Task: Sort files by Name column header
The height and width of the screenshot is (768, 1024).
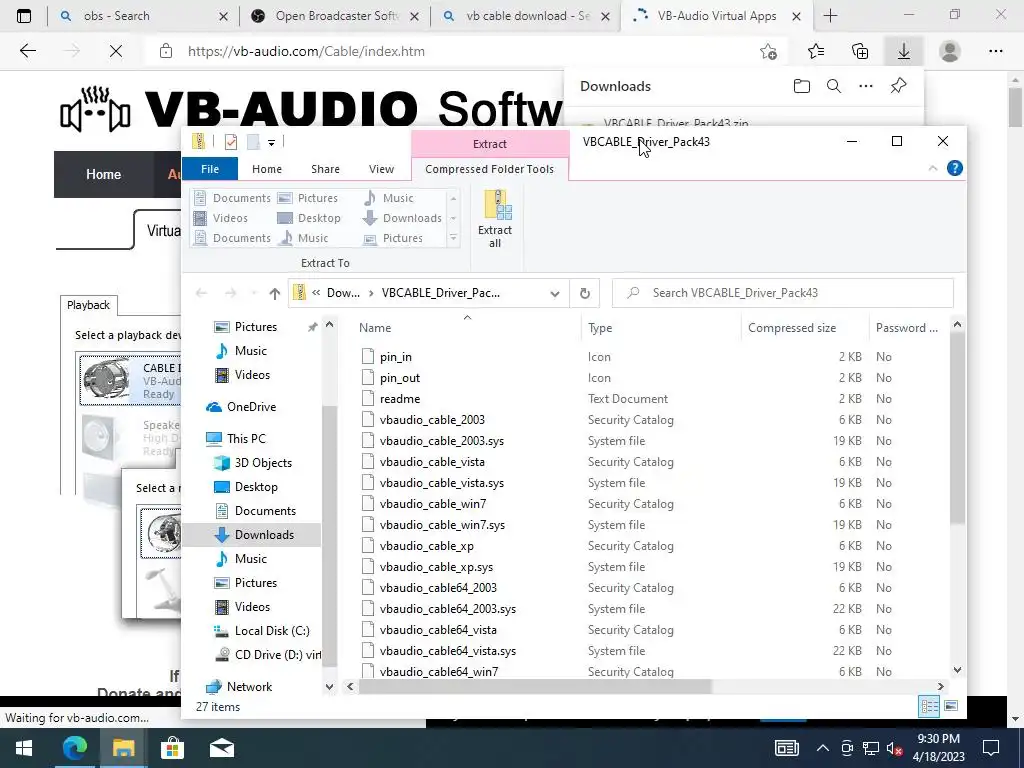Action: [x=375, y=328]
